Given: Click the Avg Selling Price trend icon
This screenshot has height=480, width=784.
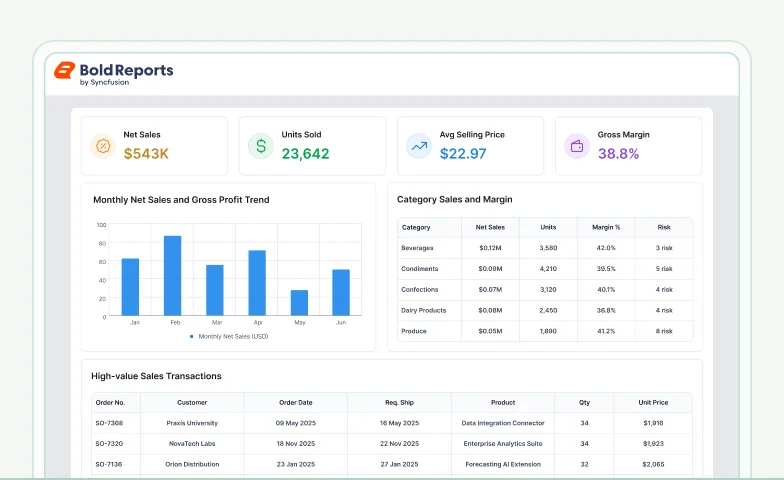Looking at the screenshot, I should tap(419, 146).
